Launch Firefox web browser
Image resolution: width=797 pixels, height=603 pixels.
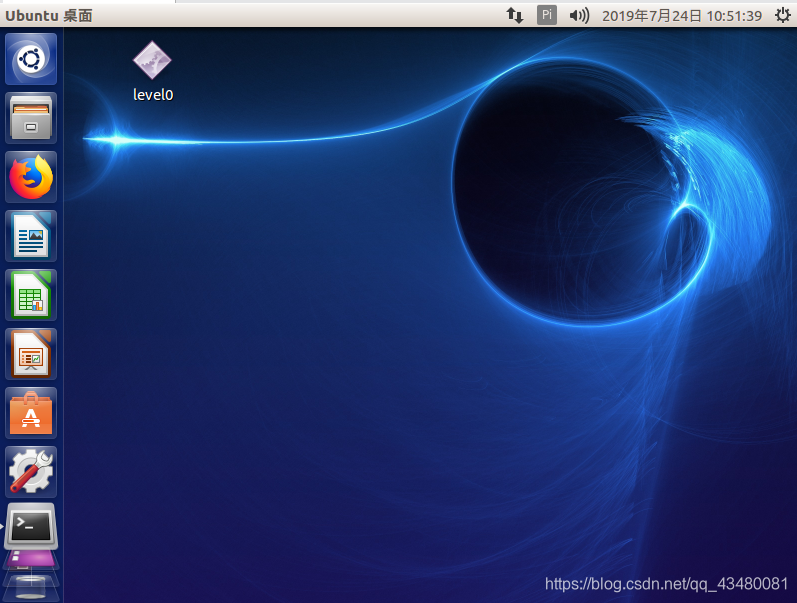[31, 177]
